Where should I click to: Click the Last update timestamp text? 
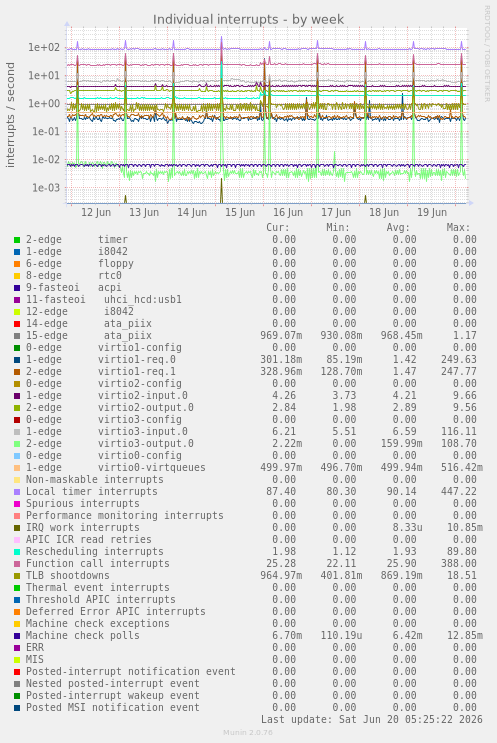click(371, 720)
